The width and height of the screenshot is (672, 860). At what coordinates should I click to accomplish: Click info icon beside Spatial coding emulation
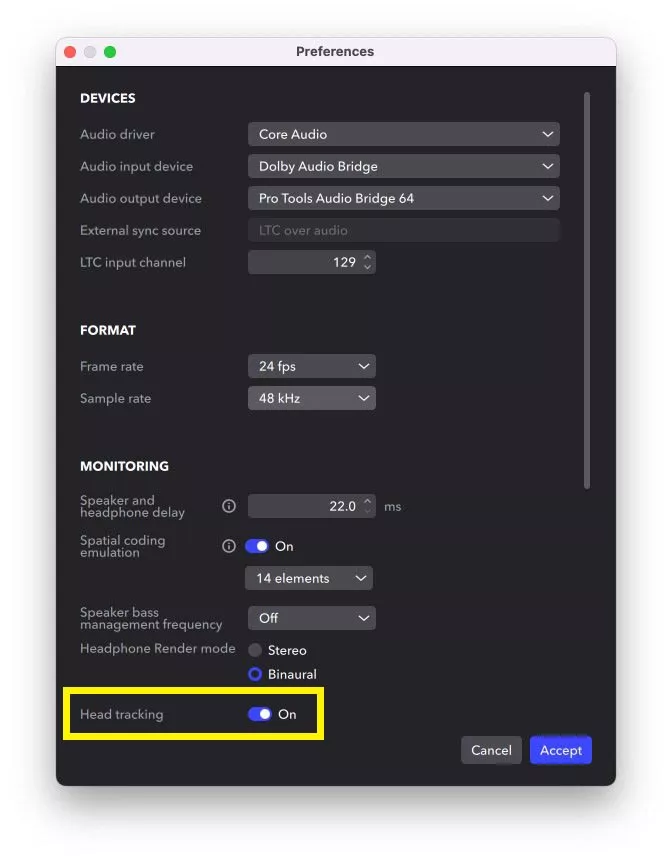point(229,546)
